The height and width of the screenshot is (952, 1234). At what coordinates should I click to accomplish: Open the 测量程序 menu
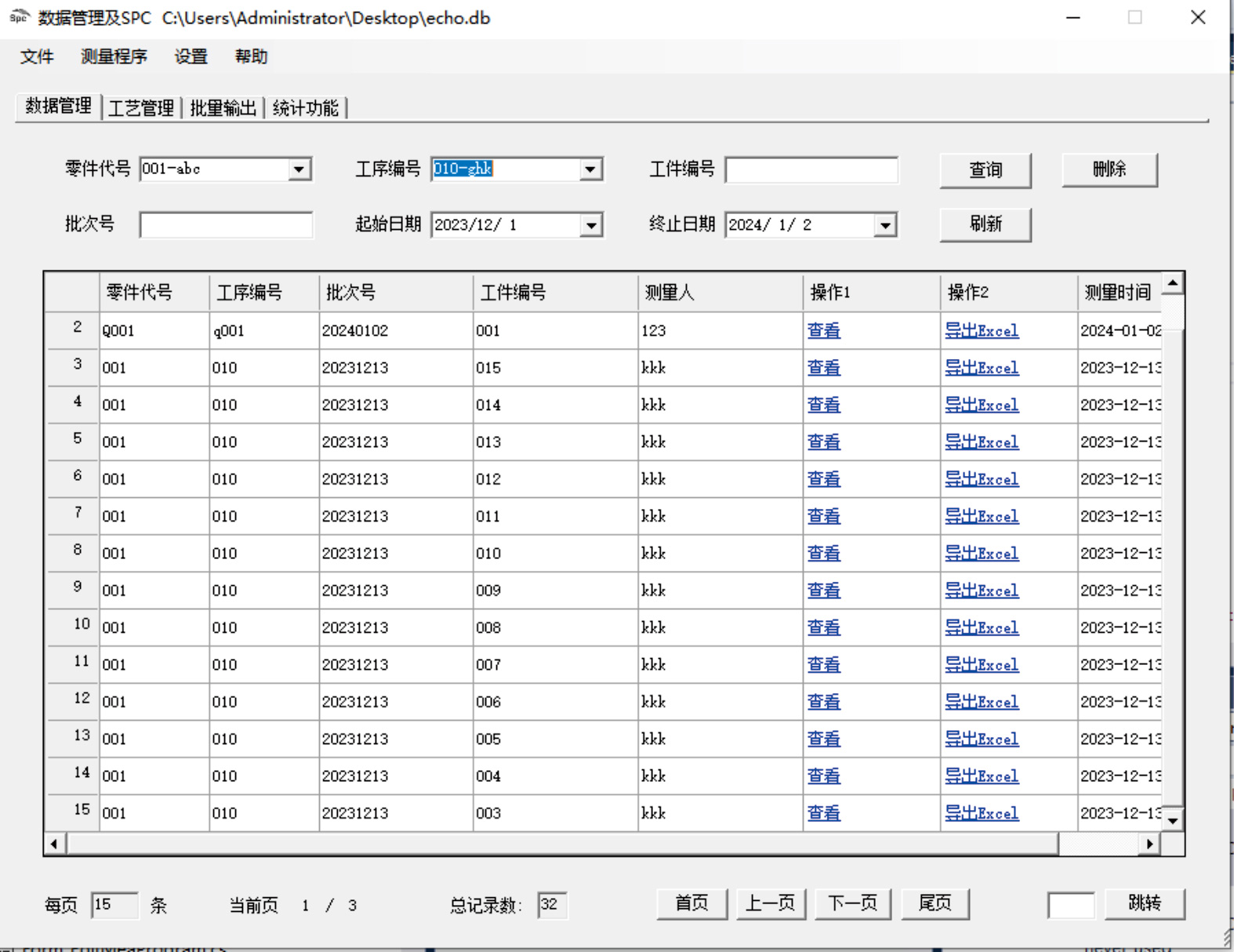click(x=114, y=56)
